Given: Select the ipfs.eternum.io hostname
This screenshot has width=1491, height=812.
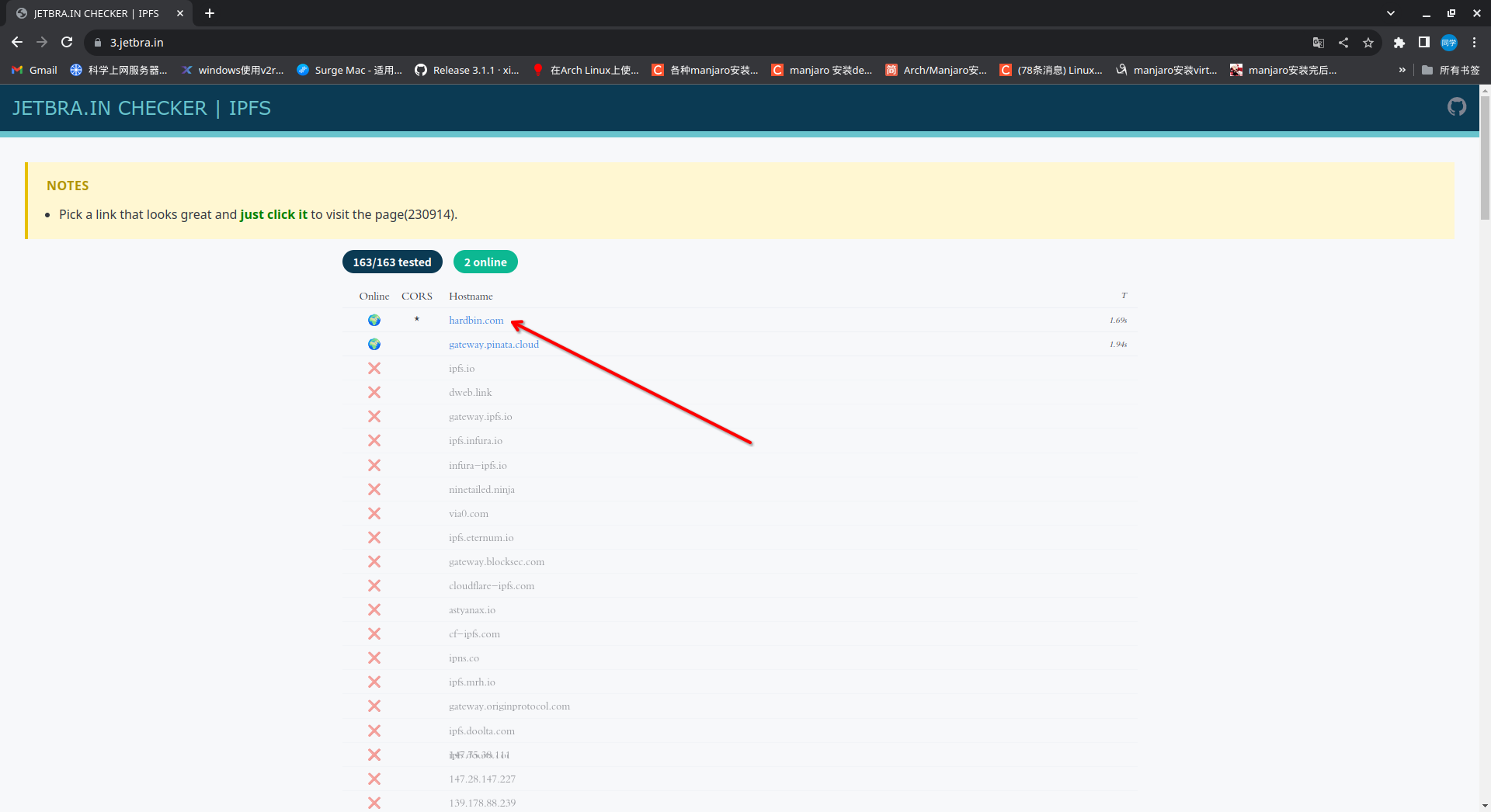Looking at the screenshot, I should 481,537.
